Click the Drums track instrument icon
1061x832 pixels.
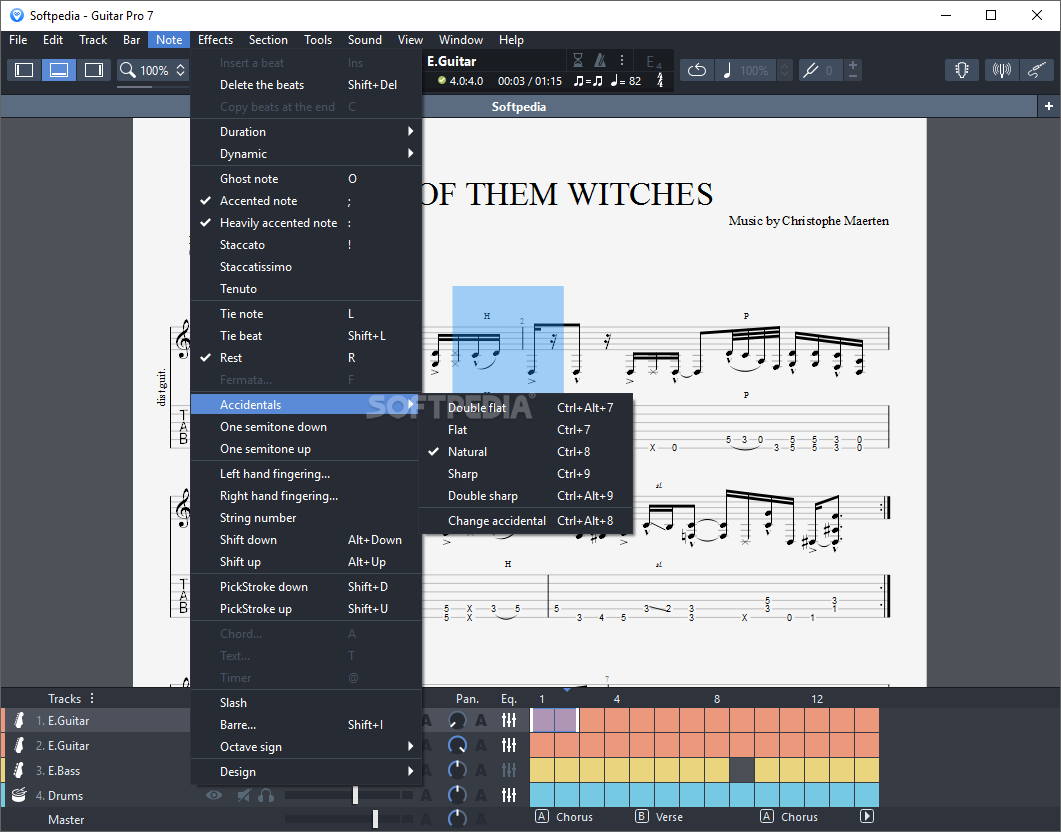19,795
